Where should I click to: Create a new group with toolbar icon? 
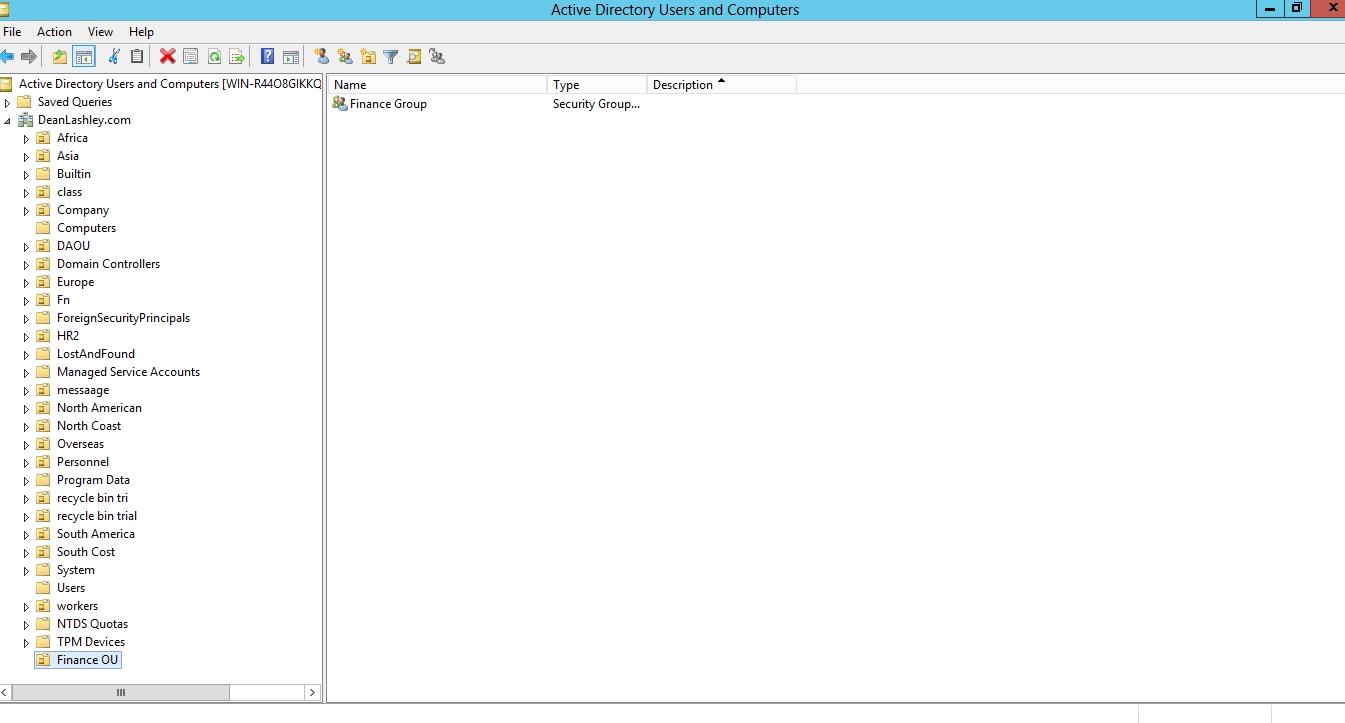[345, 57]
